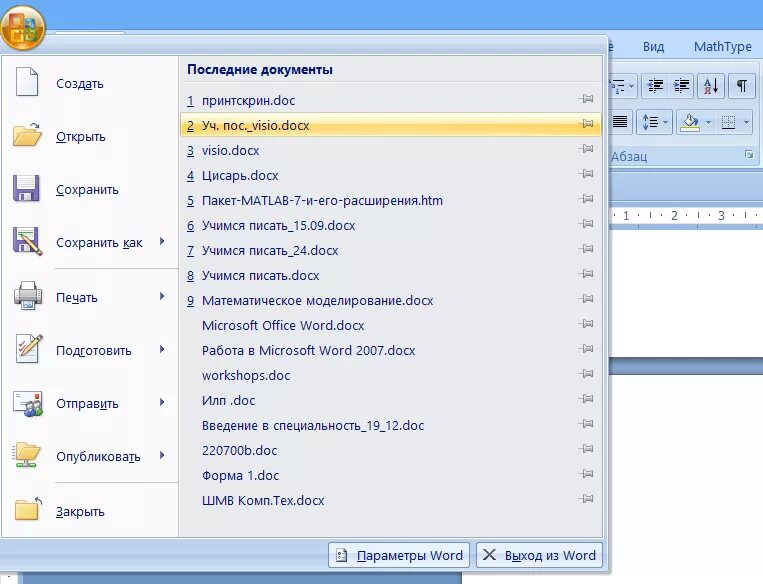763x584 pixels.
Task: Switch to the Вид ribbon tab
Action: click(x=653, y=47)
